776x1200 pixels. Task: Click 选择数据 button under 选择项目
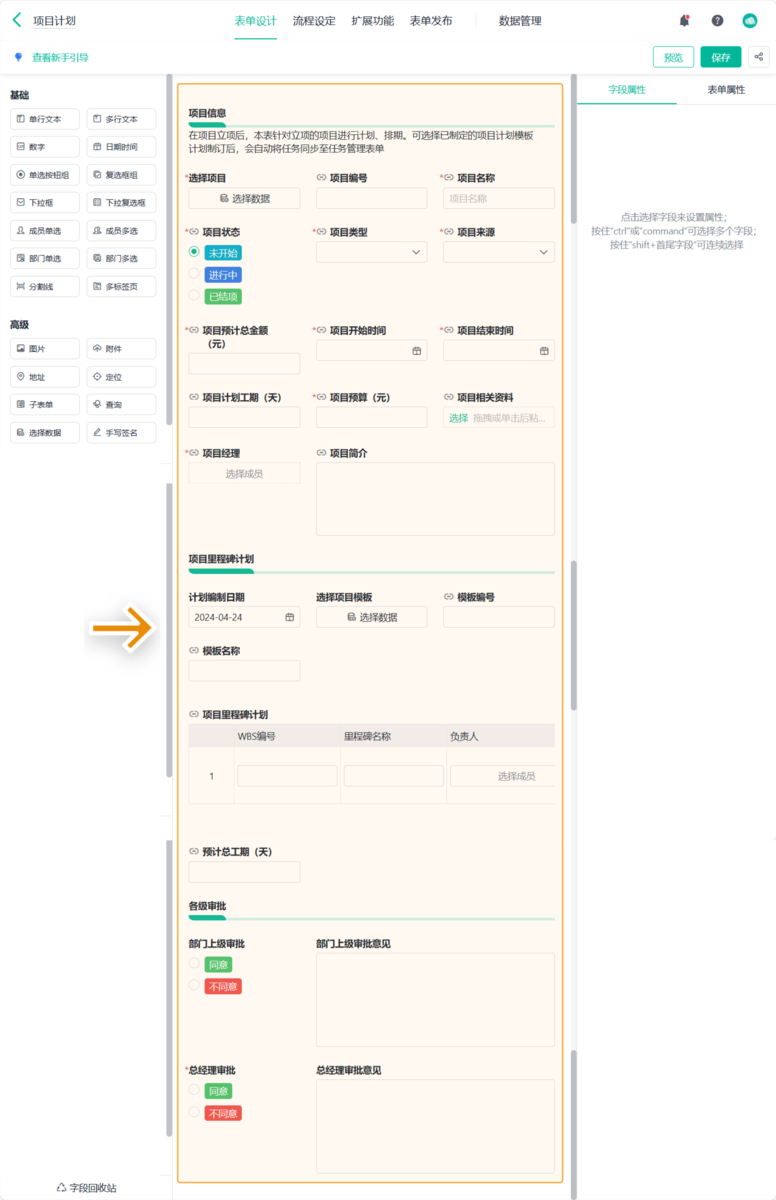click(244, 198)
